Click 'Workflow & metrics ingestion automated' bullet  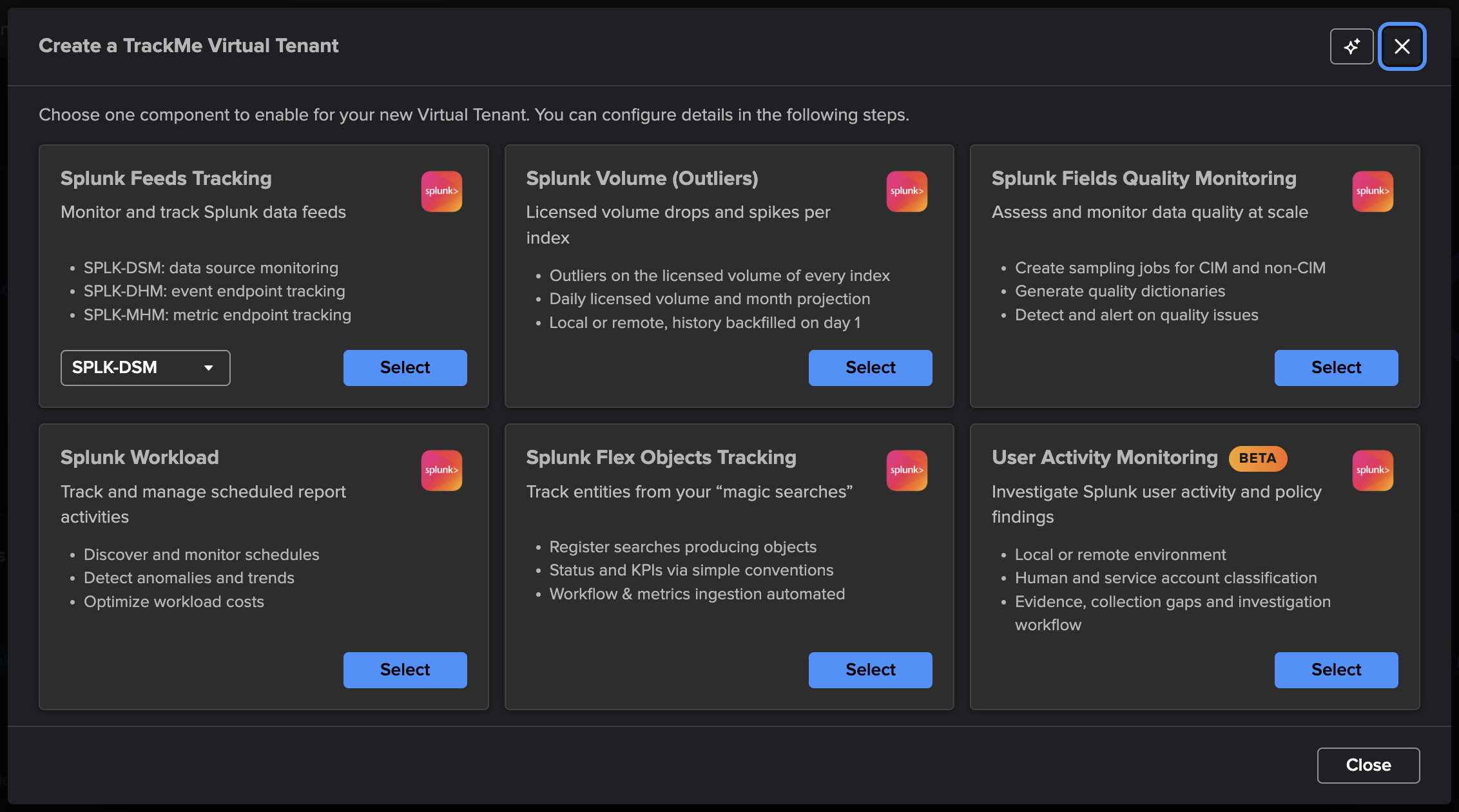click(x=697, y=594)
